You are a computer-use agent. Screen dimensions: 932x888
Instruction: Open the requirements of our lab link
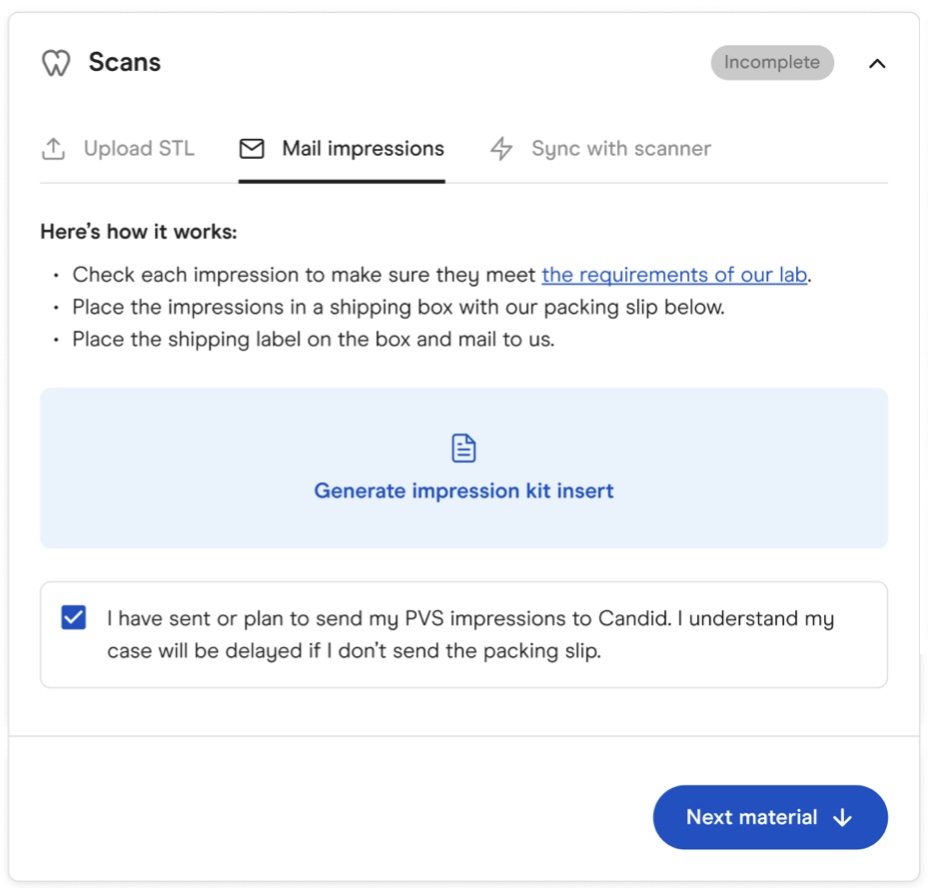674,275
